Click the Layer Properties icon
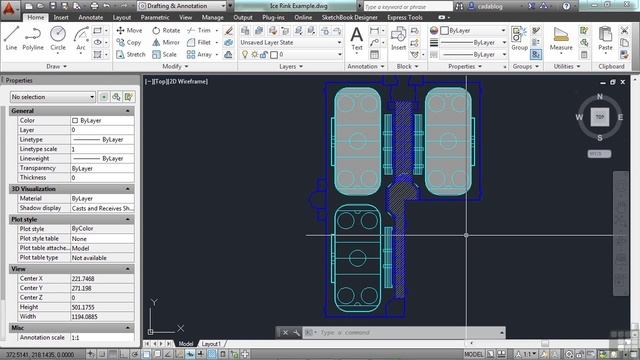Screen dimensions: 640x360 point(245,31)
